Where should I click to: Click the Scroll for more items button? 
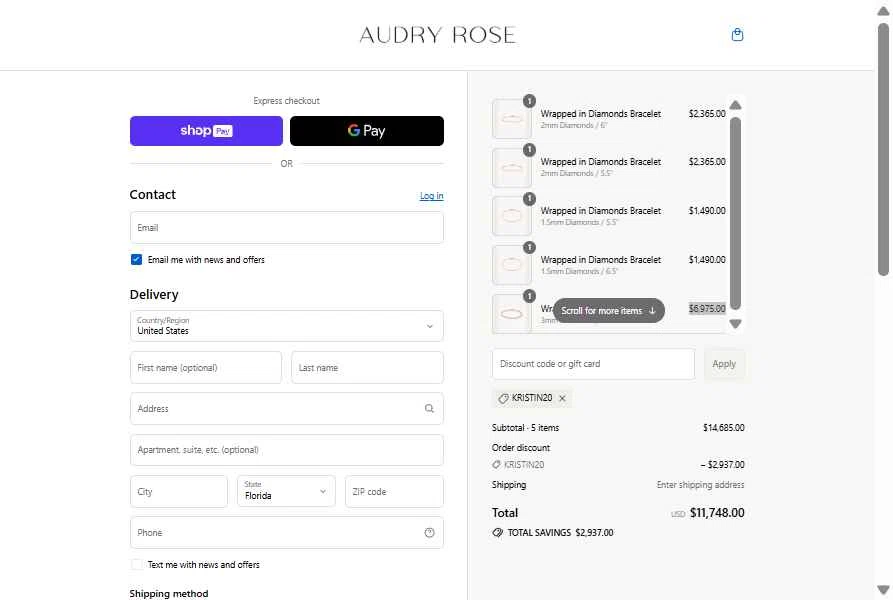608,311
